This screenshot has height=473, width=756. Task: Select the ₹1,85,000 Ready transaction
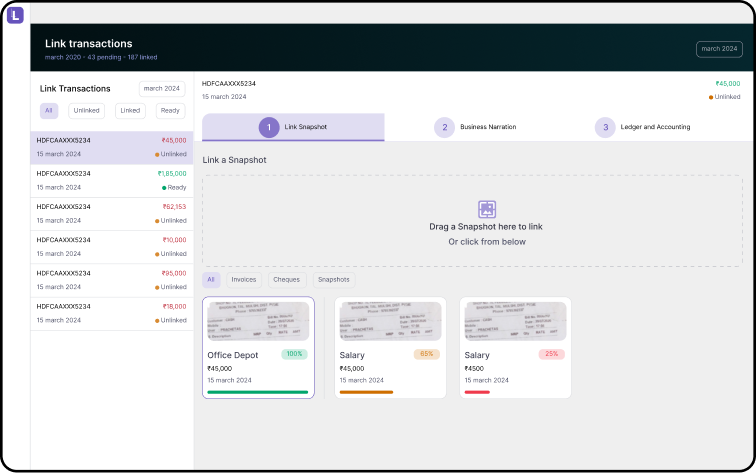(112, 181)
